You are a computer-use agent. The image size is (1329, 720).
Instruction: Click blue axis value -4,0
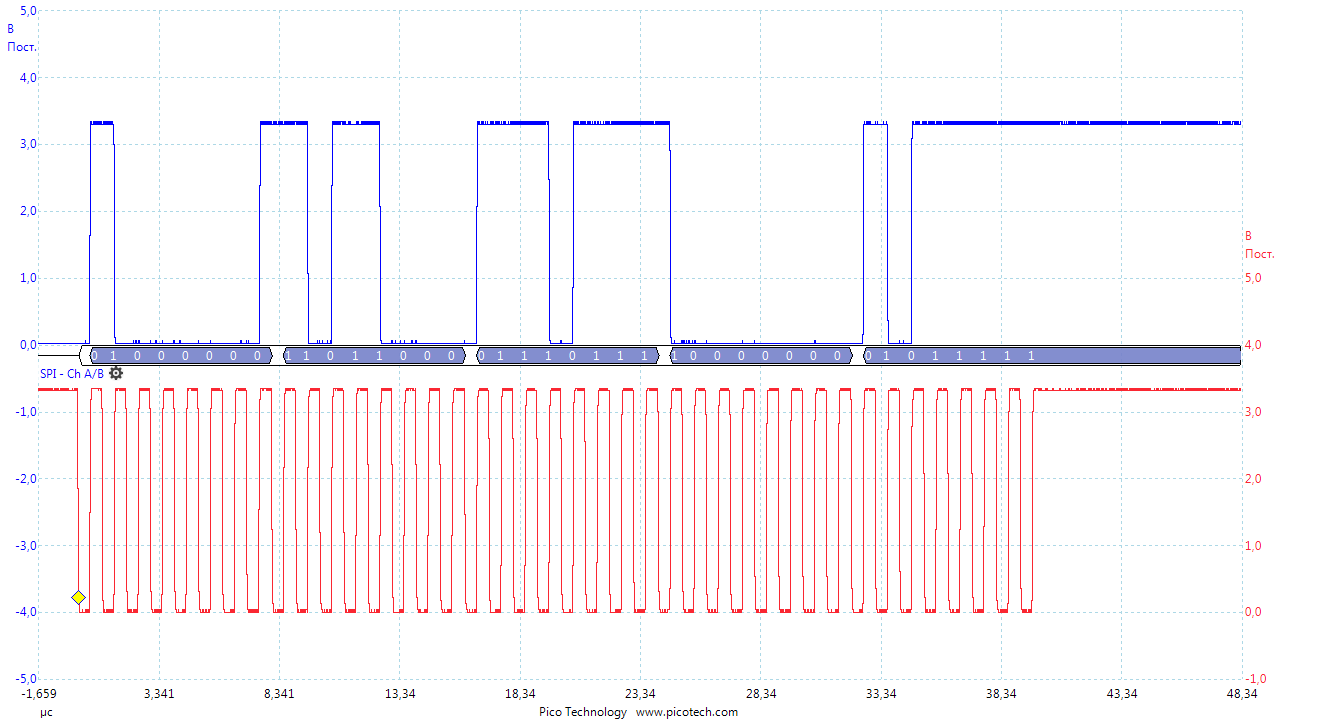pos(25,612)
